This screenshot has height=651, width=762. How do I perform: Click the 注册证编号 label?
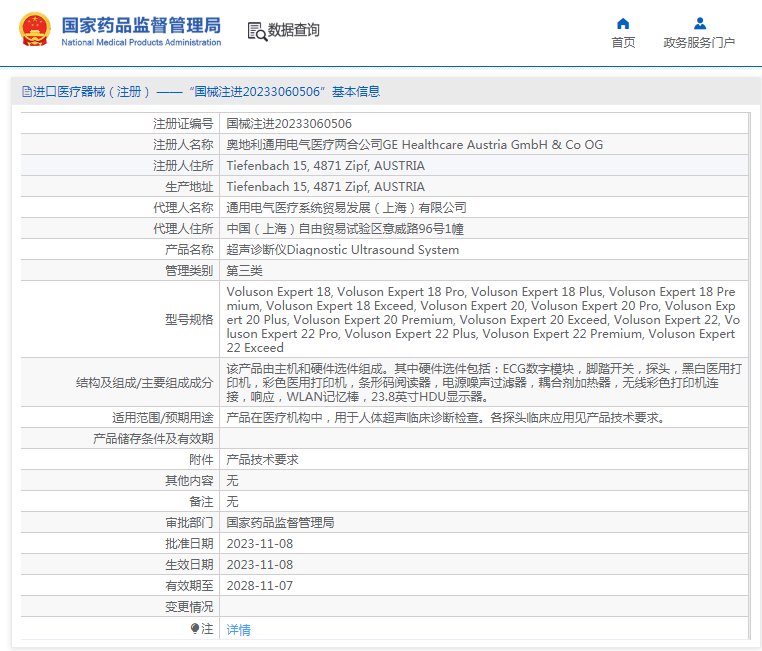(x=183, y=123)
